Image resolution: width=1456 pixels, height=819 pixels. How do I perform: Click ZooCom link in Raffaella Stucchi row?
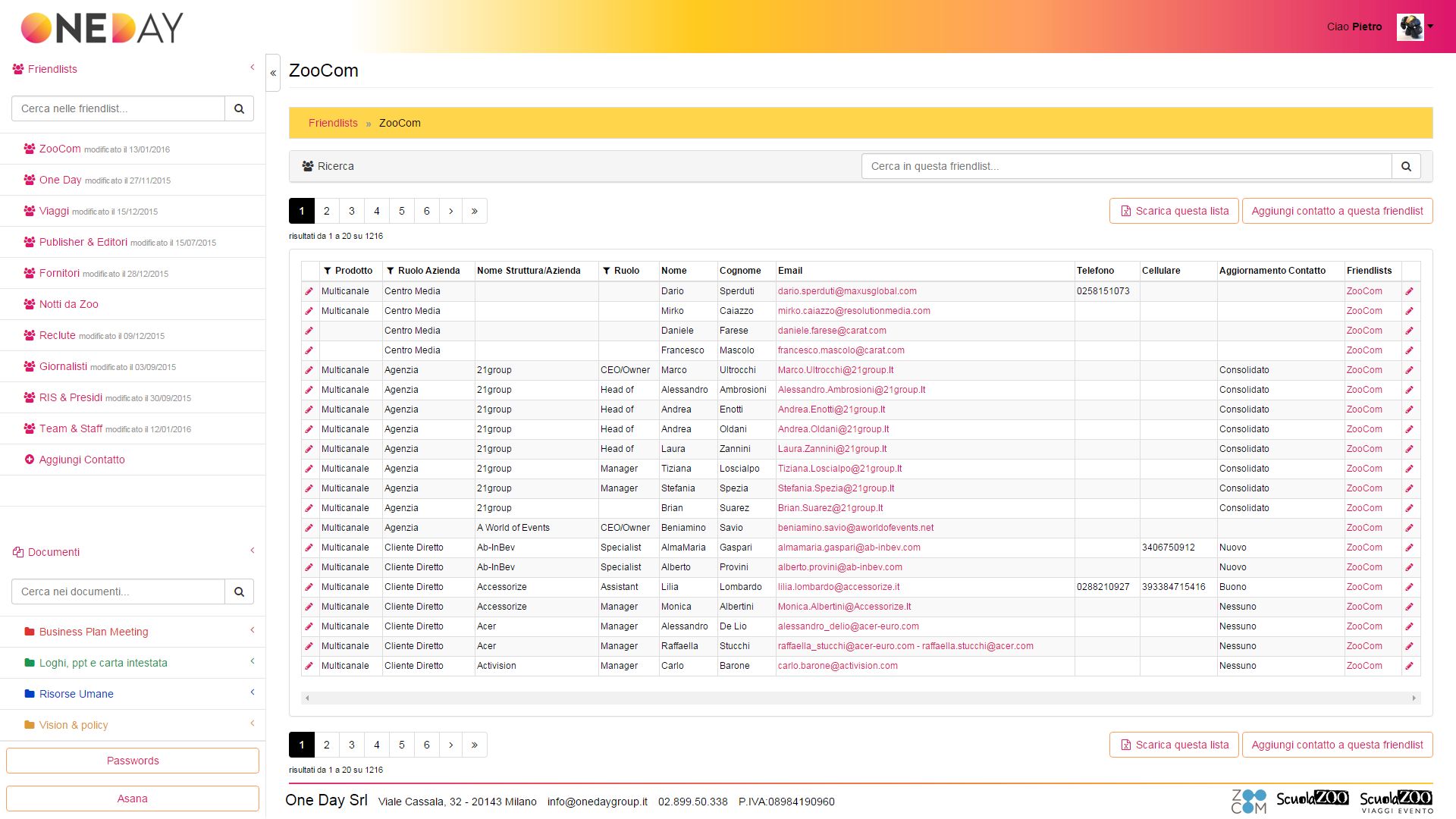click(x=1364, y=646)
